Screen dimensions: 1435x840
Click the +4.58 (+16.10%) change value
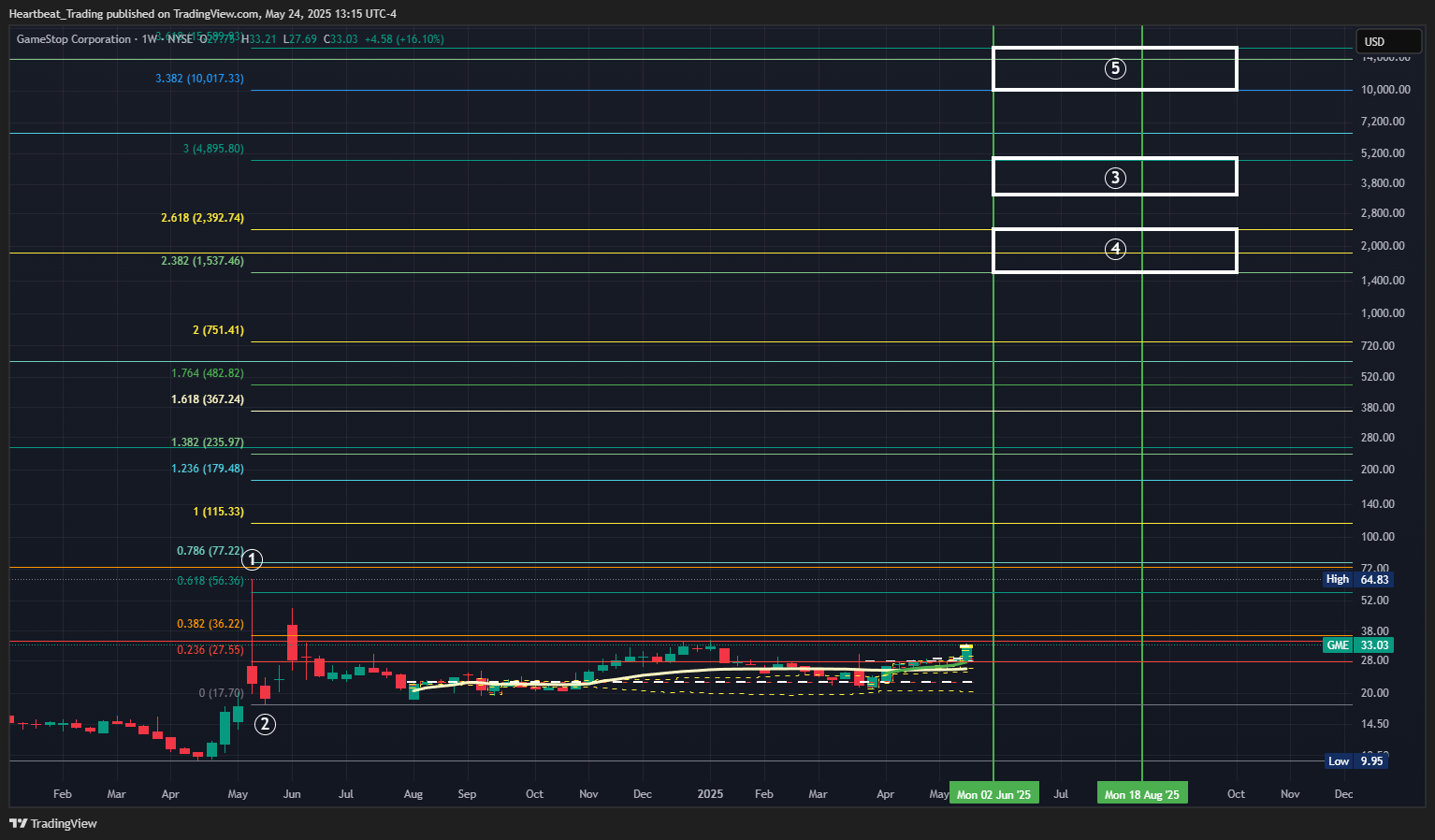click(x=404, y=39)
